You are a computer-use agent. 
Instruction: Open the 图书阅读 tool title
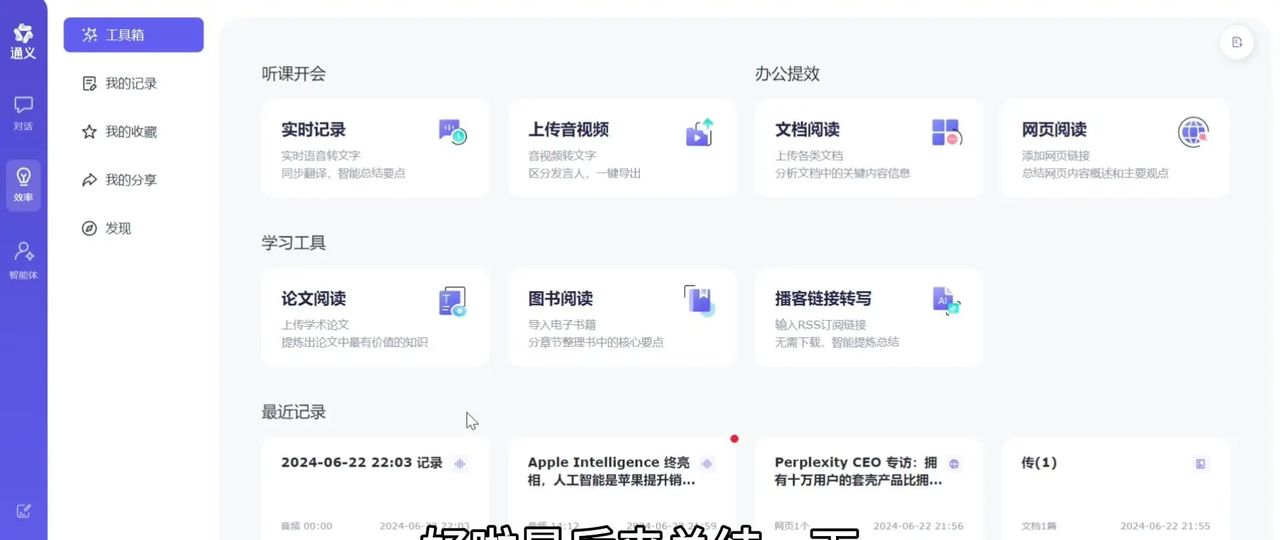[x=560, y=298]
